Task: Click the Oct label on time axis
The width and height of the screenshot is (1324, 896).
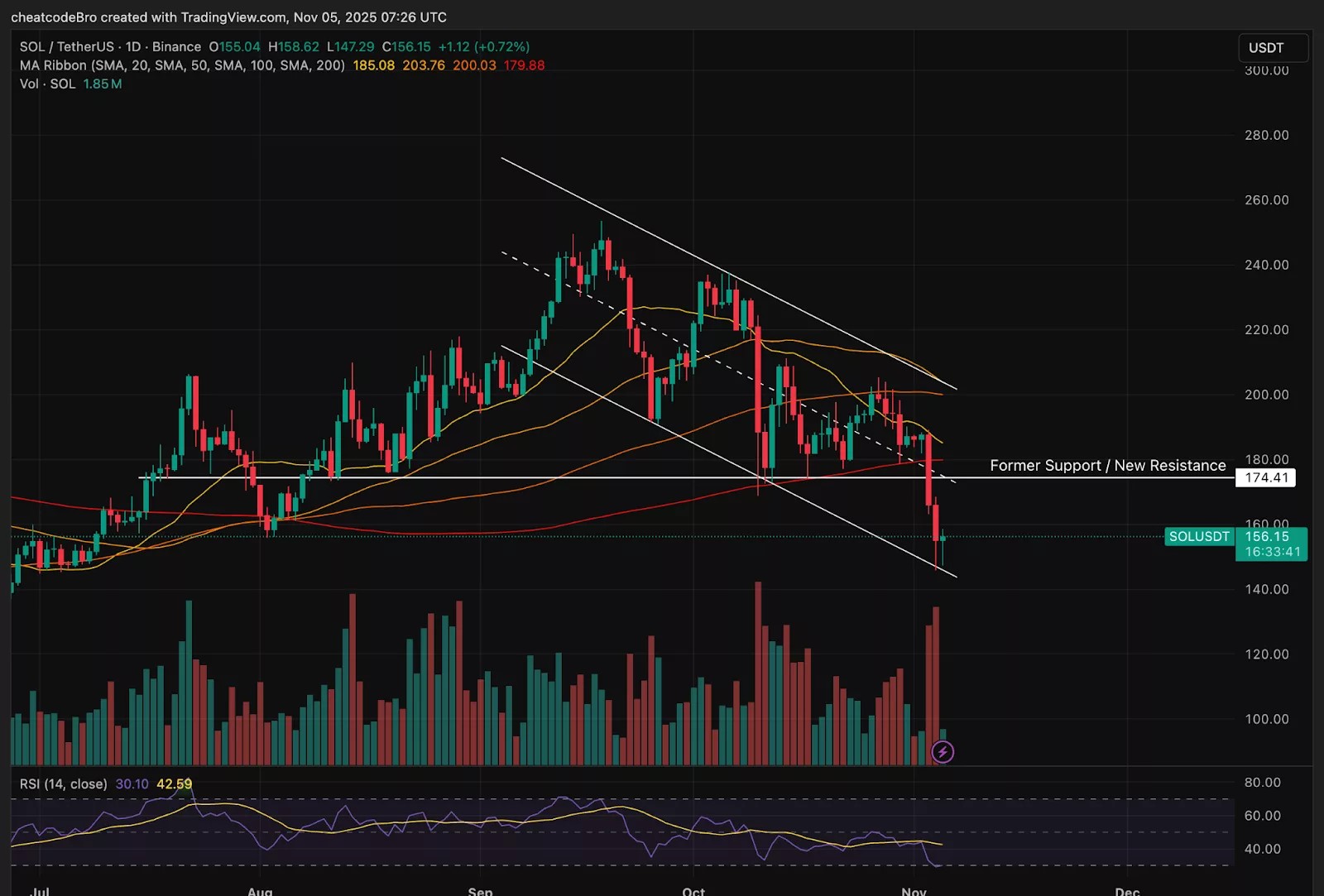Action: coord(693,891)
